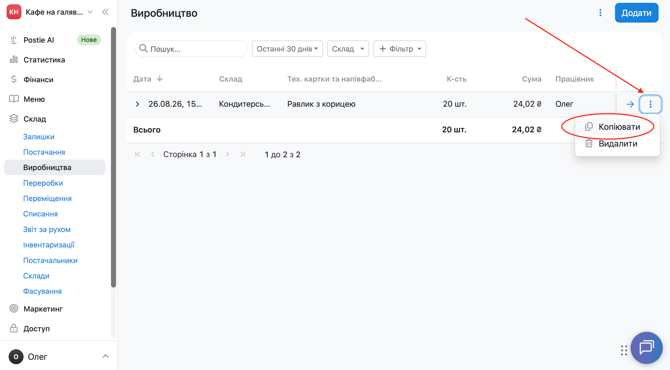Open Фасування in the sidebar
Image resolution: width=670 pixels, height=370 pixels.
42,291
